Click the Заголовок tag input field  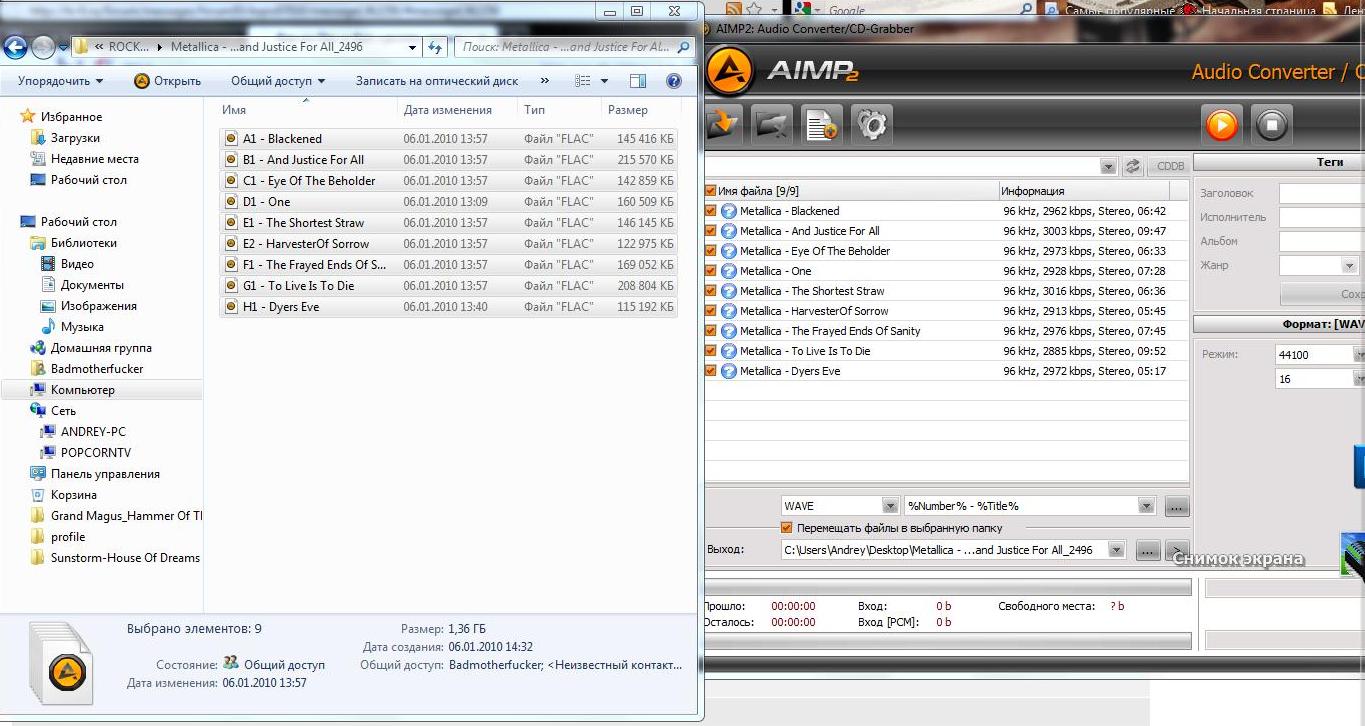1320,193
